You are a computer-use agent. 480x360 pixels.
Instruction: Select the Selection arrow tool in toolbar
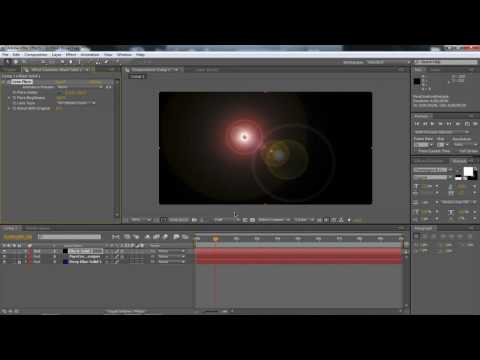[7, 62]
